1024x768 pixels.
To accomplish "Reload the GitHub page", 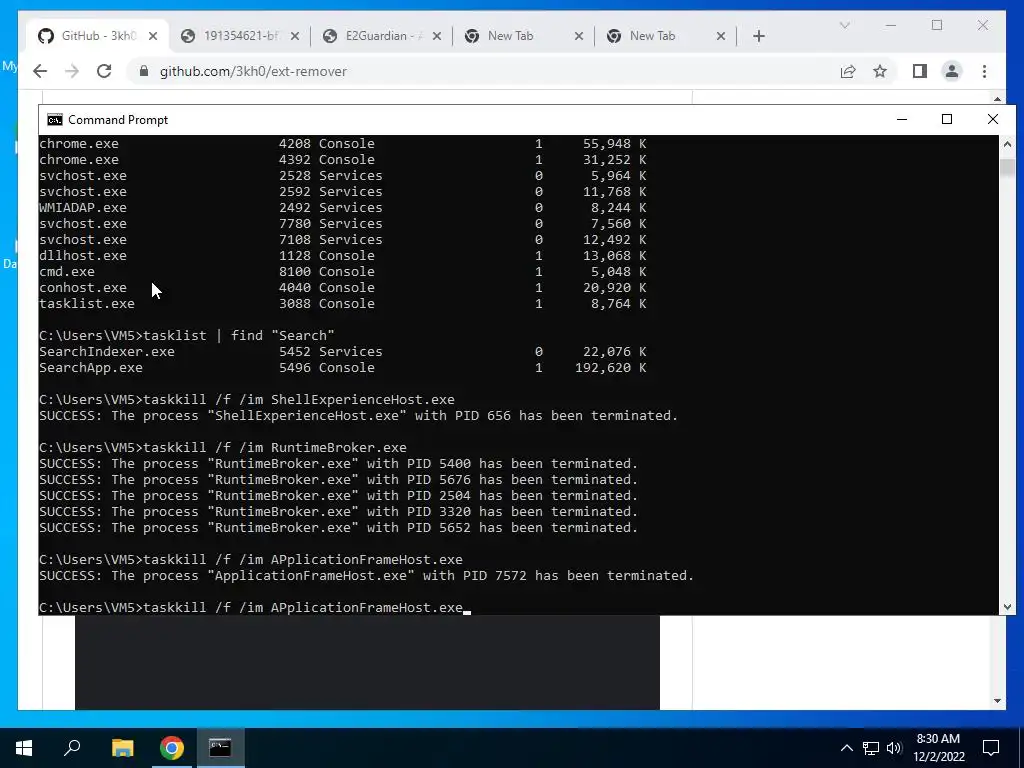I will [x=104, y=71].
